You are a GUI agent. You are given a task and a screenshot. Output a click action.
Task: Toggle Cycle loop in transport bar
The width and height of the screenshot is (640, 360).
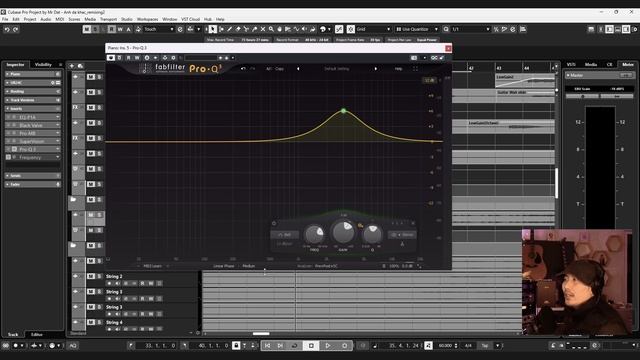click(294, 346)
